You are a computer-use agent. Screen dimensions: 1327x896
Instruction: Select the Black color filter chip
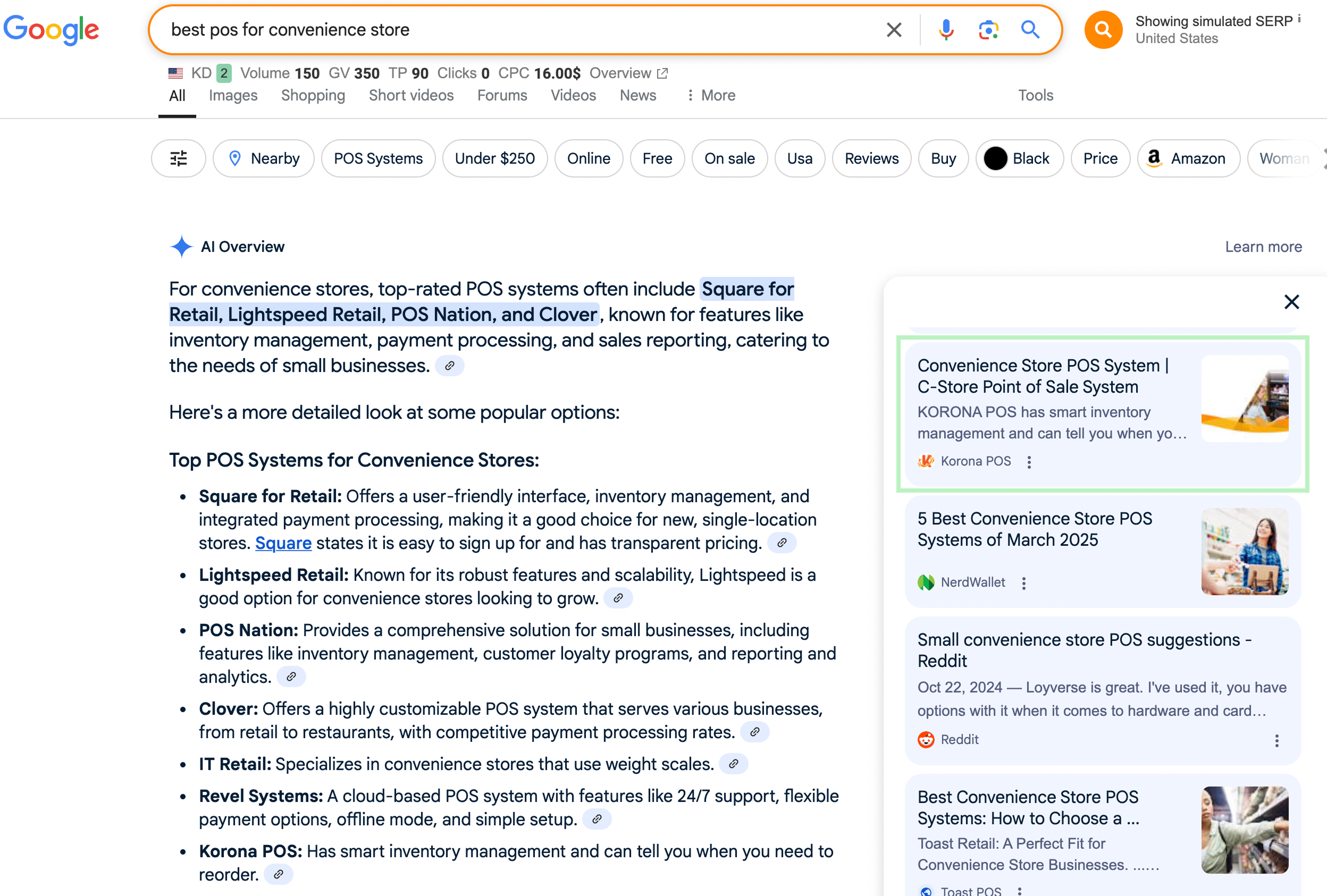pos(1019,159)
